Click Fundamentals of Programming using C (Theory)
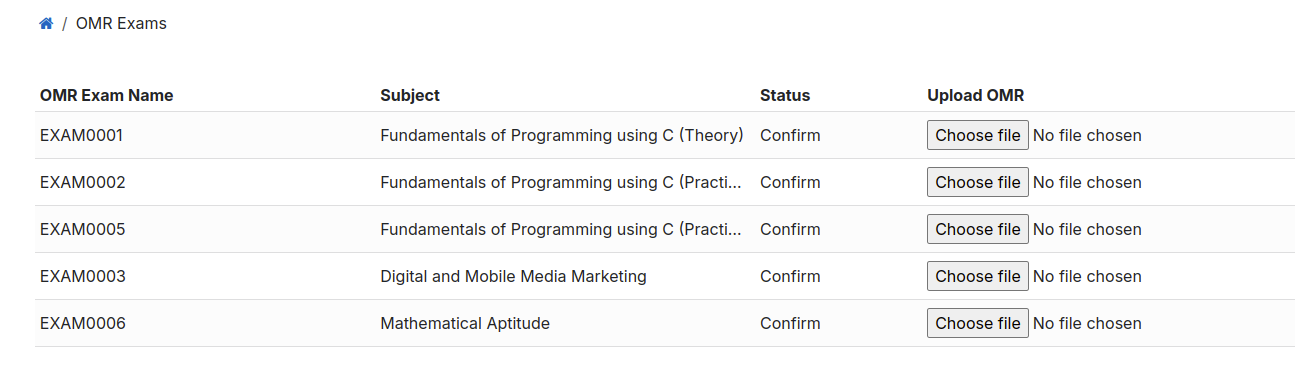Screen dimensions: 1295x386 pos(562,135)
